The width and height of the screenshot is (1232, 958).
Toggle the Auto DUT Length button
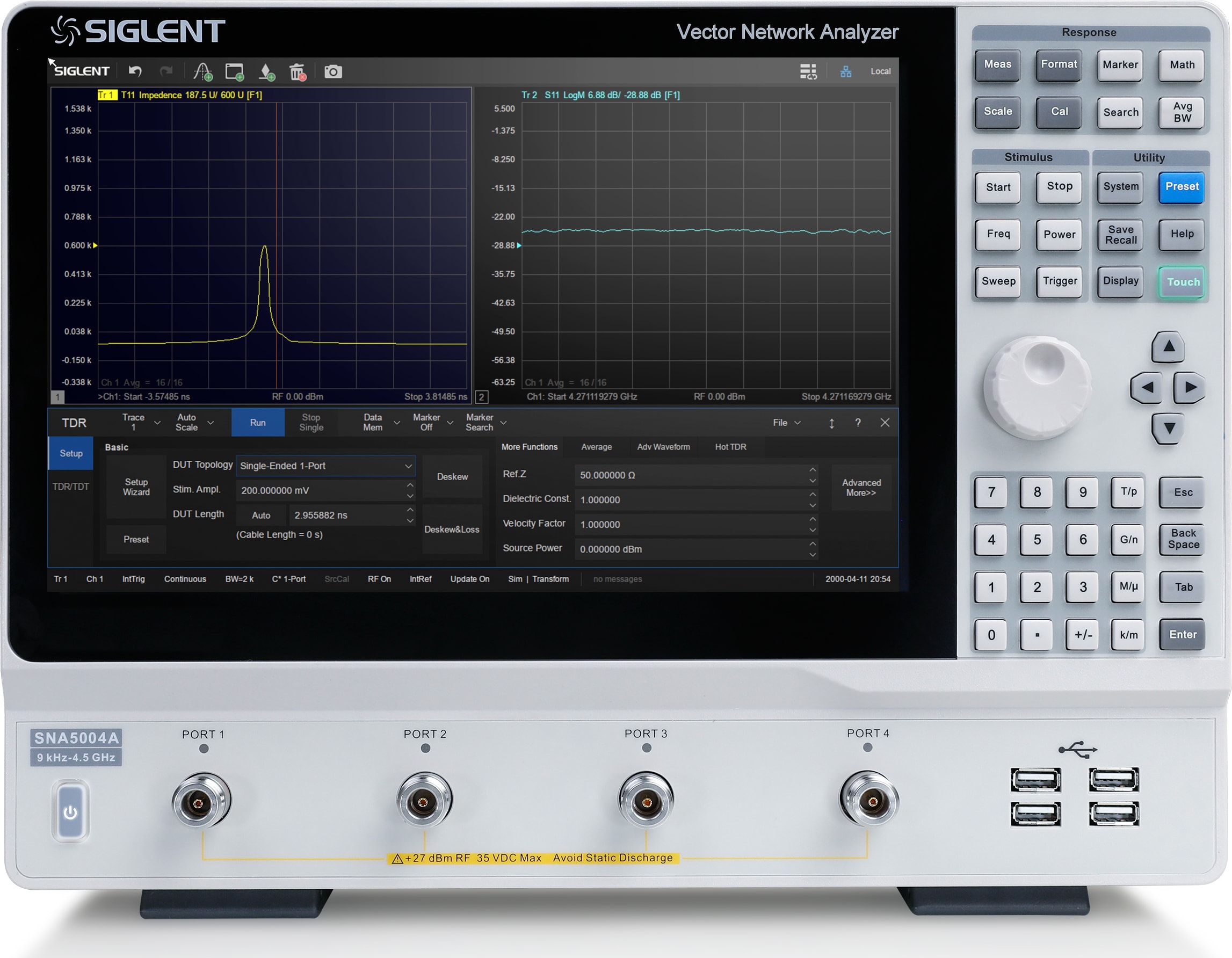[x=261, y=515]
